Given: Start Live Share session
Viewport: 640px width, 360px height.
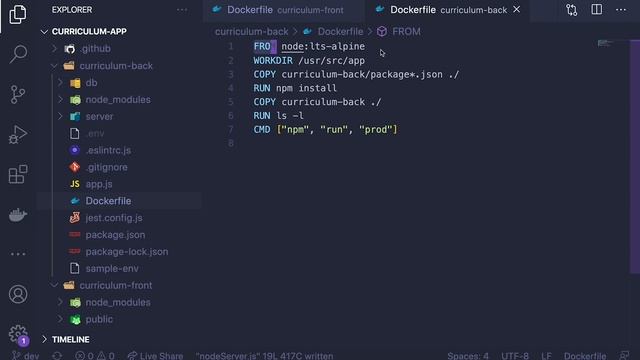Looking at the screenshot, I should tap(156, 356).
